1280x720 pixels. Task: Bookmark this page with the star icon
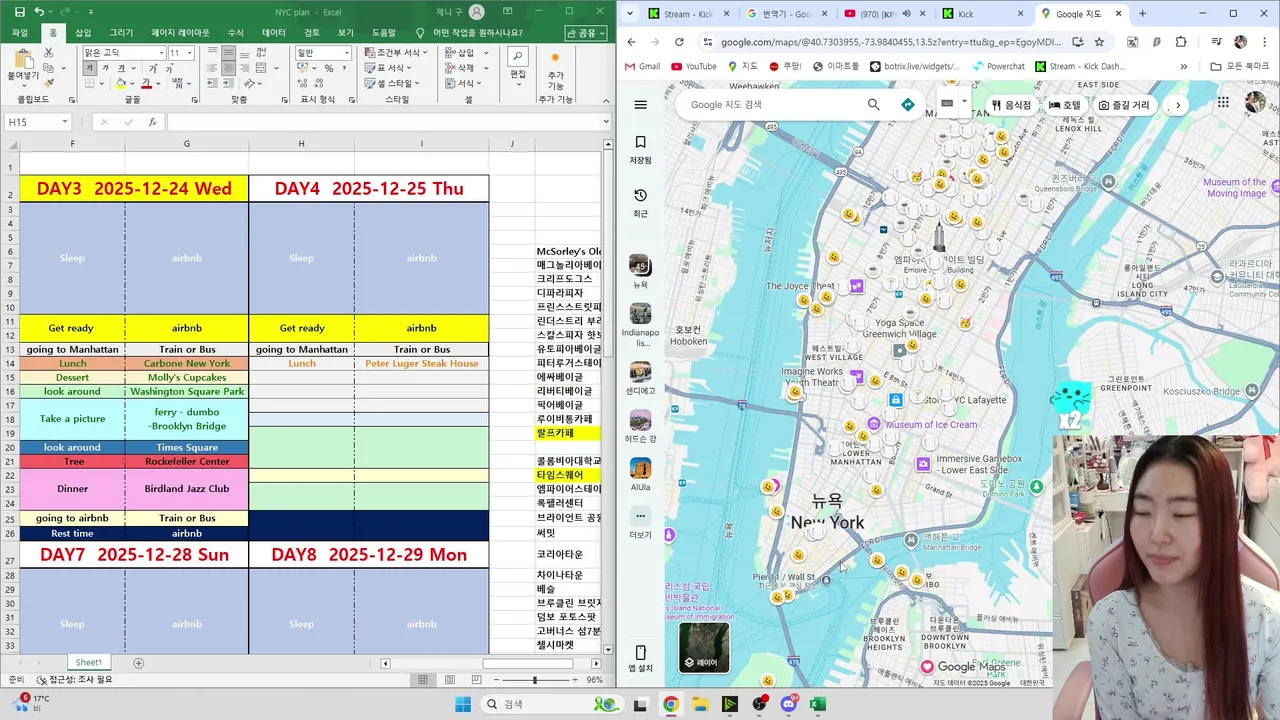[1099, 42]
